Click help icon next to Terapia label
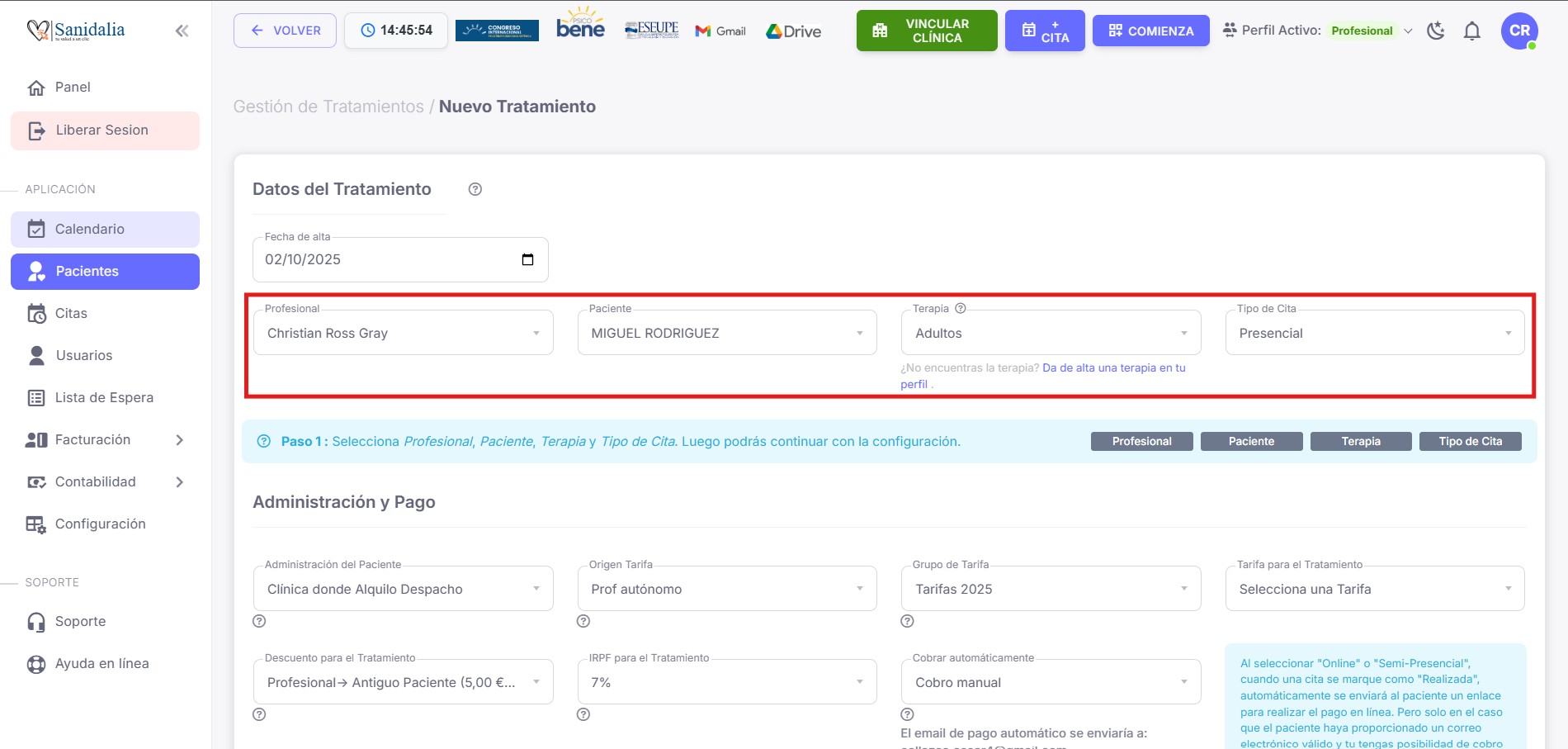The image size is (1568, 749). point(960,308)
